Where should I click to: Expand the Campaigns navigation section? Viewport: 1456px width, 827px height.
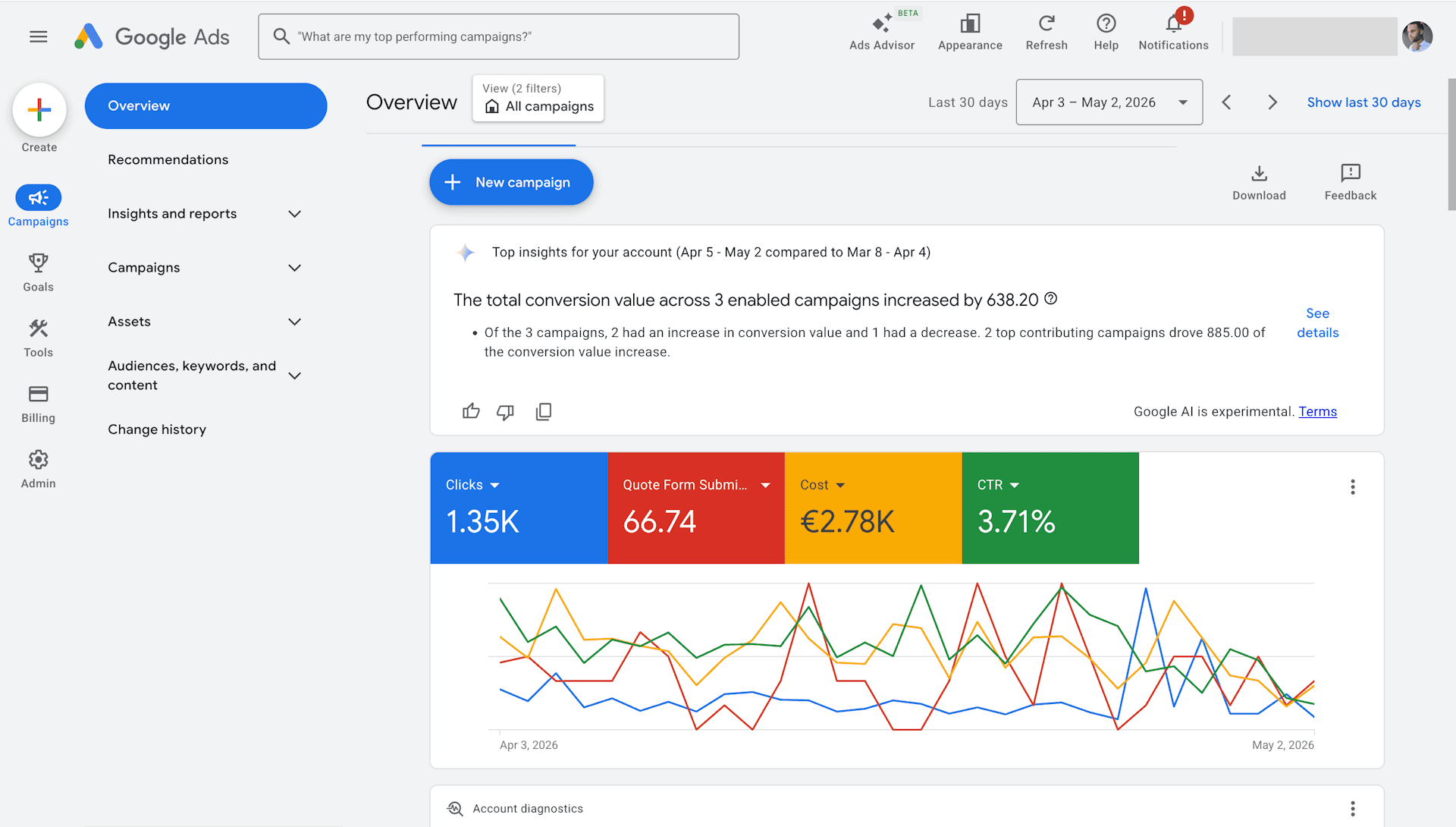(x=205, y=268)
